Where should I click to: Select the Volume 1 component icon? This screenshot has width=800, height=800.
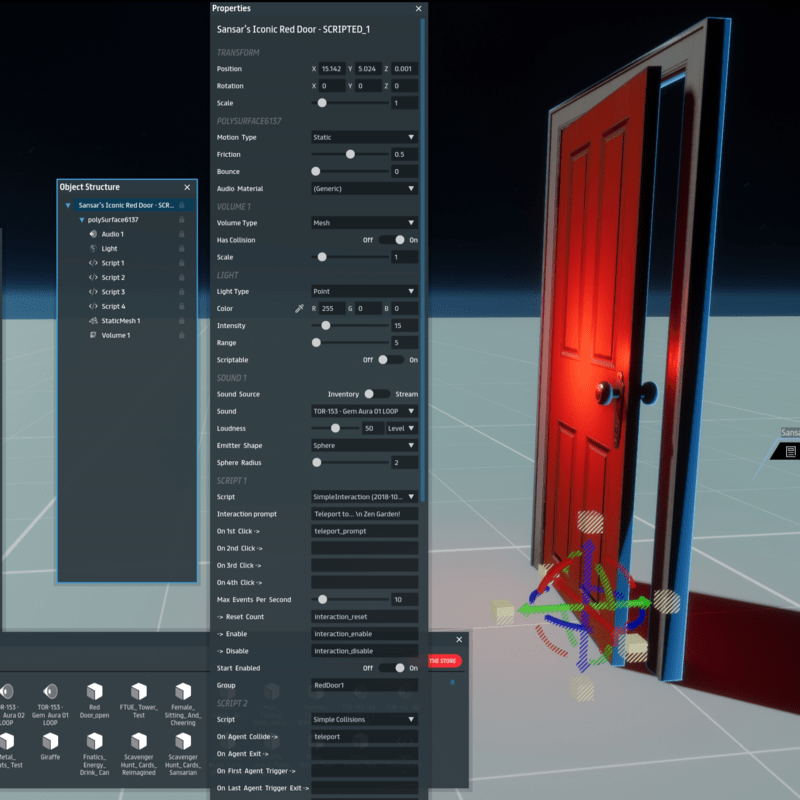click(92, 335)
